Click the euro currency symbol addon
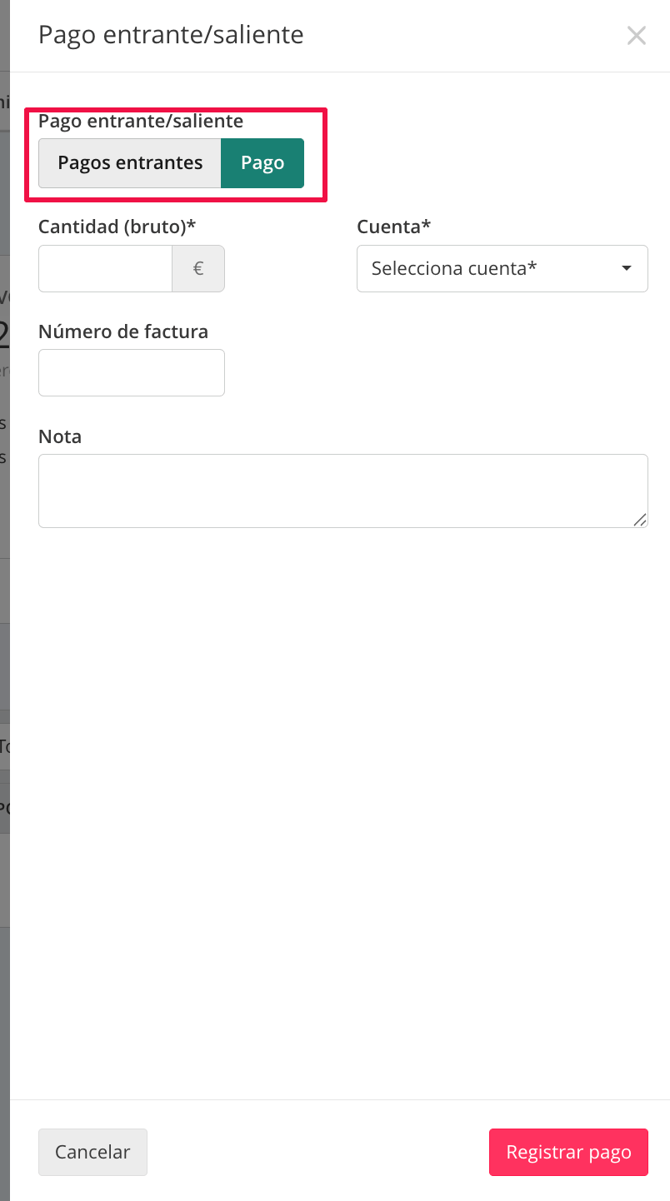670x1201 pixels. pyautogui.click(x=198, y=269)
